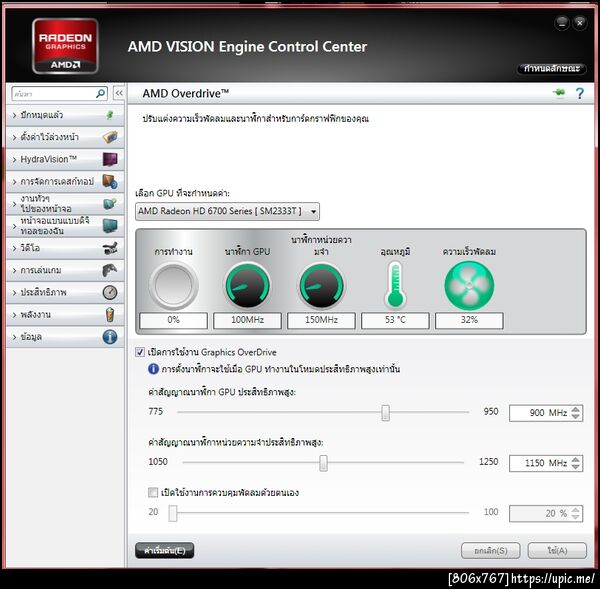Click the 53 °C temperature value
This screenshot has width=600, height=589.
click(395, 320)
